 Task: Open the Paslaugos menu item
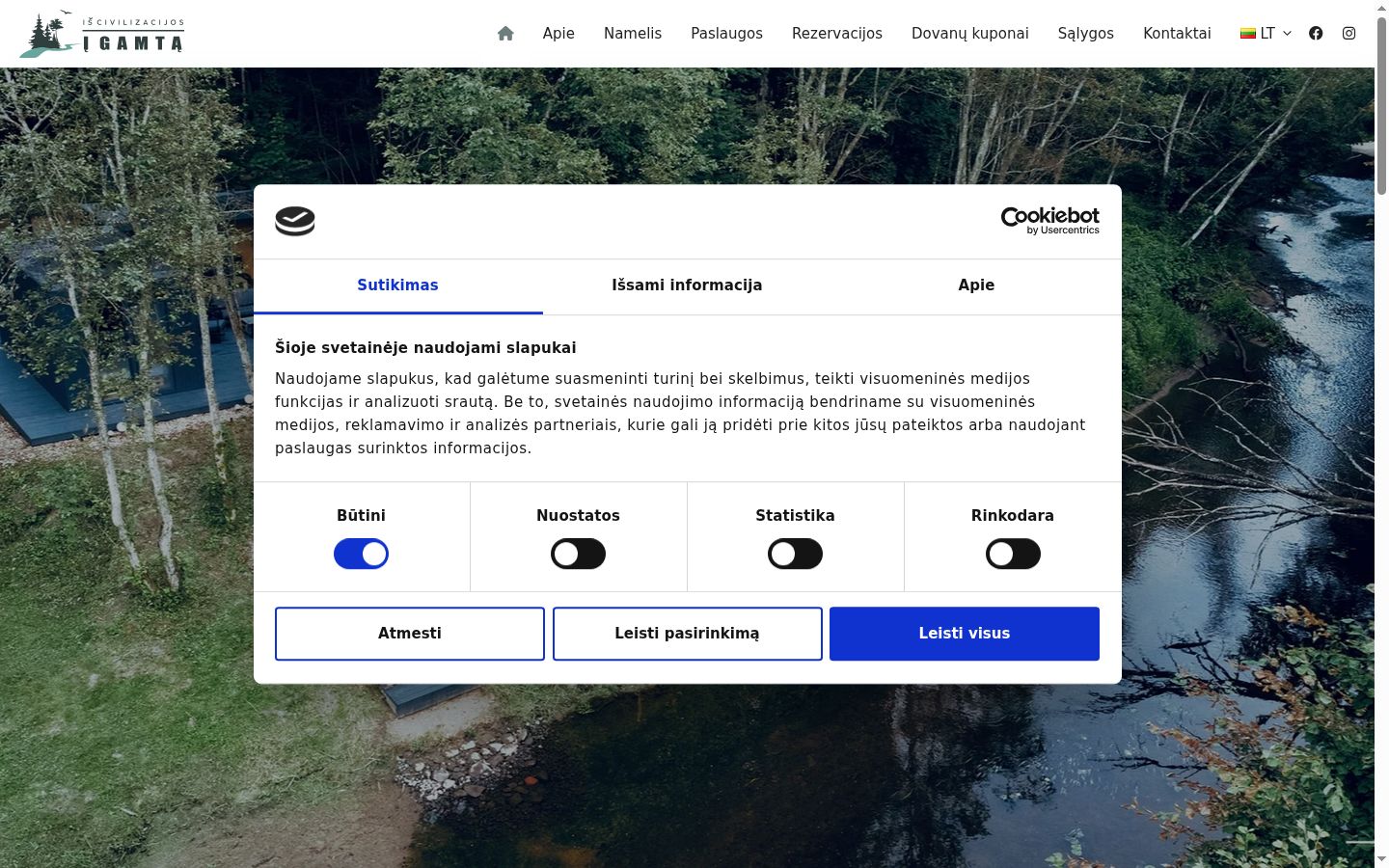pyautogui.click(x=726, y=33)
